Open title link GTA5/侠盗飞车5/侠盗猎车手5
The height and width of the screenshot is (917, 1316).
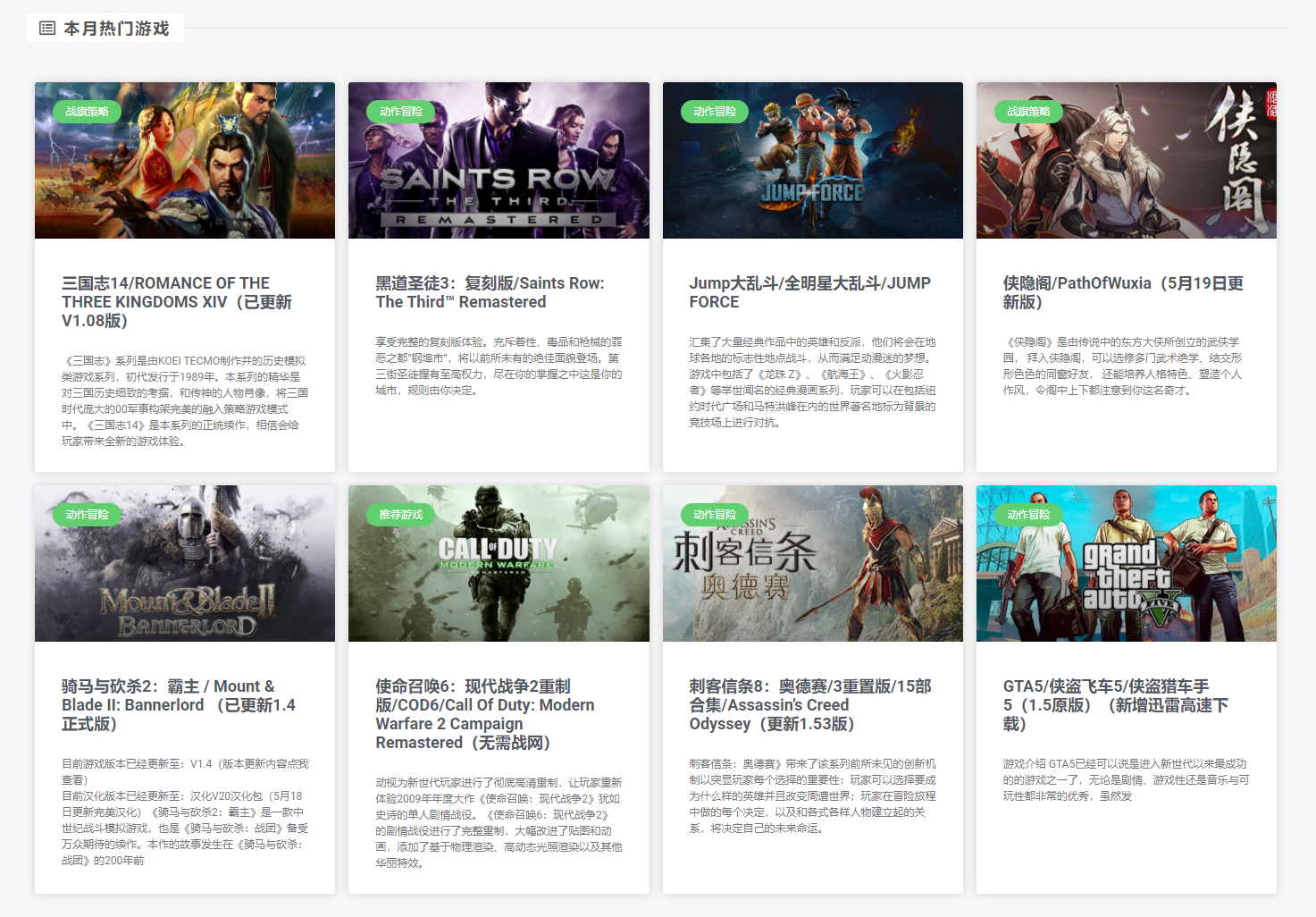[1116, 705]
